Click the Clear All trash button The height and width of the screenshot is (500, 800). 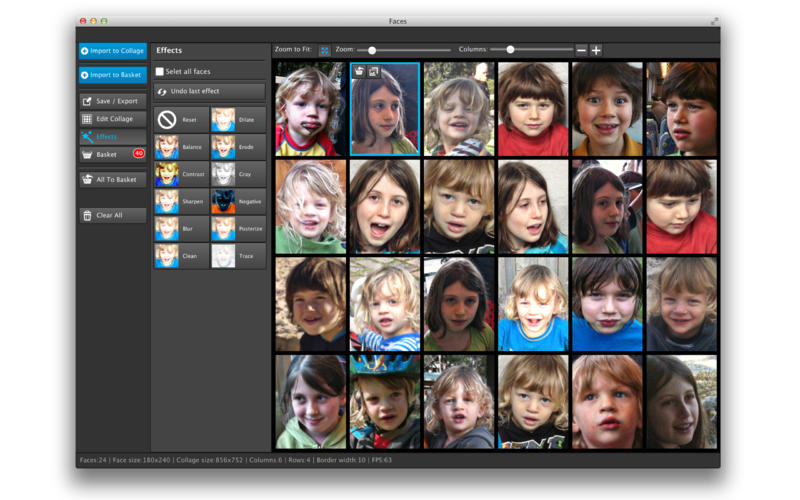click(x=113, y=215)
